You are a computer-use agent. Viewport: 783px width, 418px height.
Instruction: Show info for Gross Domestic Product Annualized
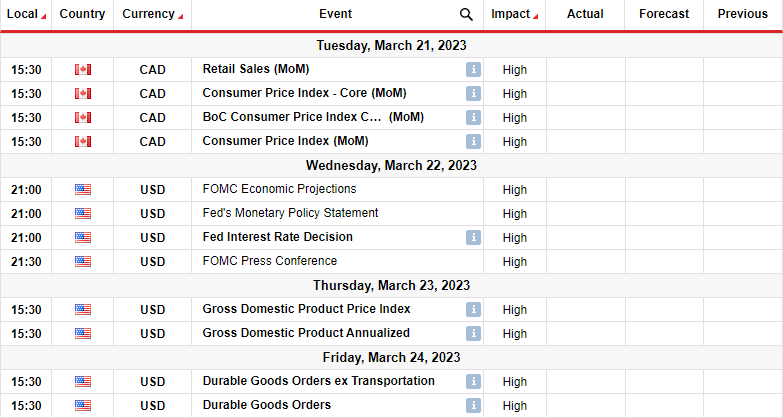point(473,333)
